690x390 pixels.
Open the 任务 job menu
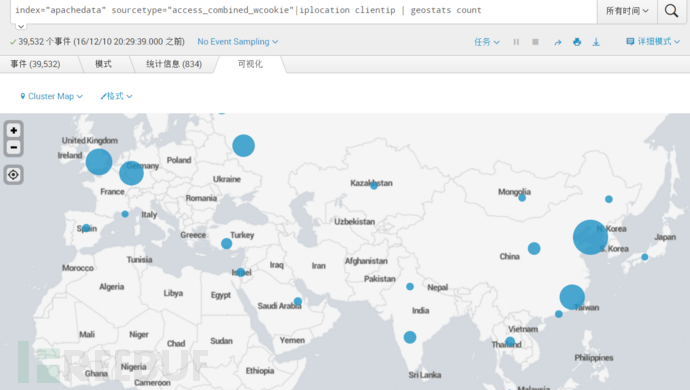click(487, 42)
